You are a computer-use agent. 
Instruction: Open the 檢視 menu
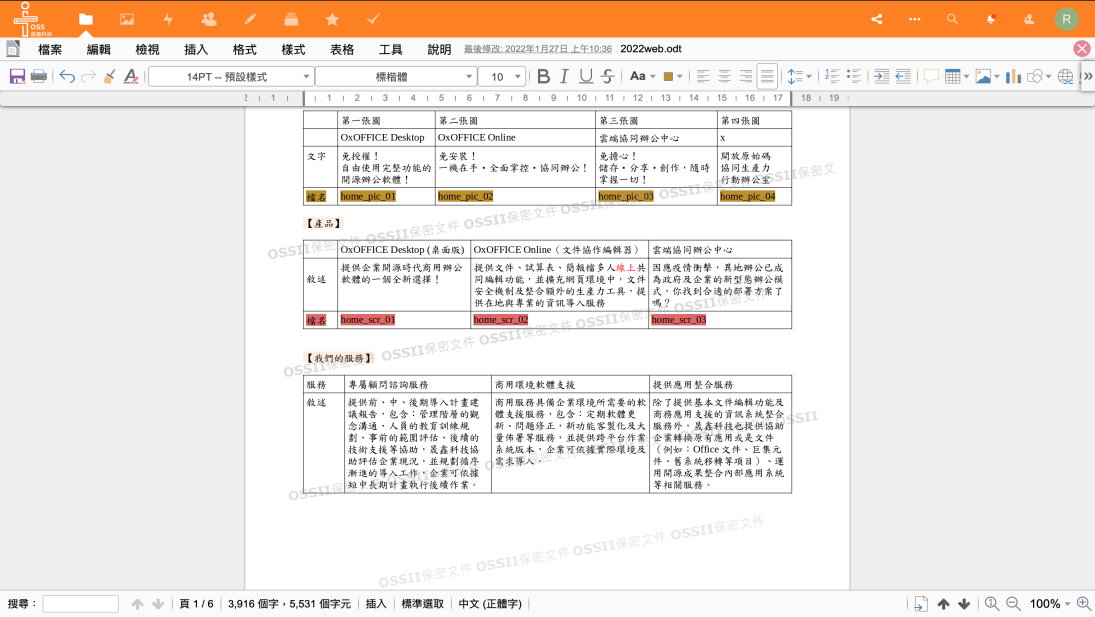[147, 49]
